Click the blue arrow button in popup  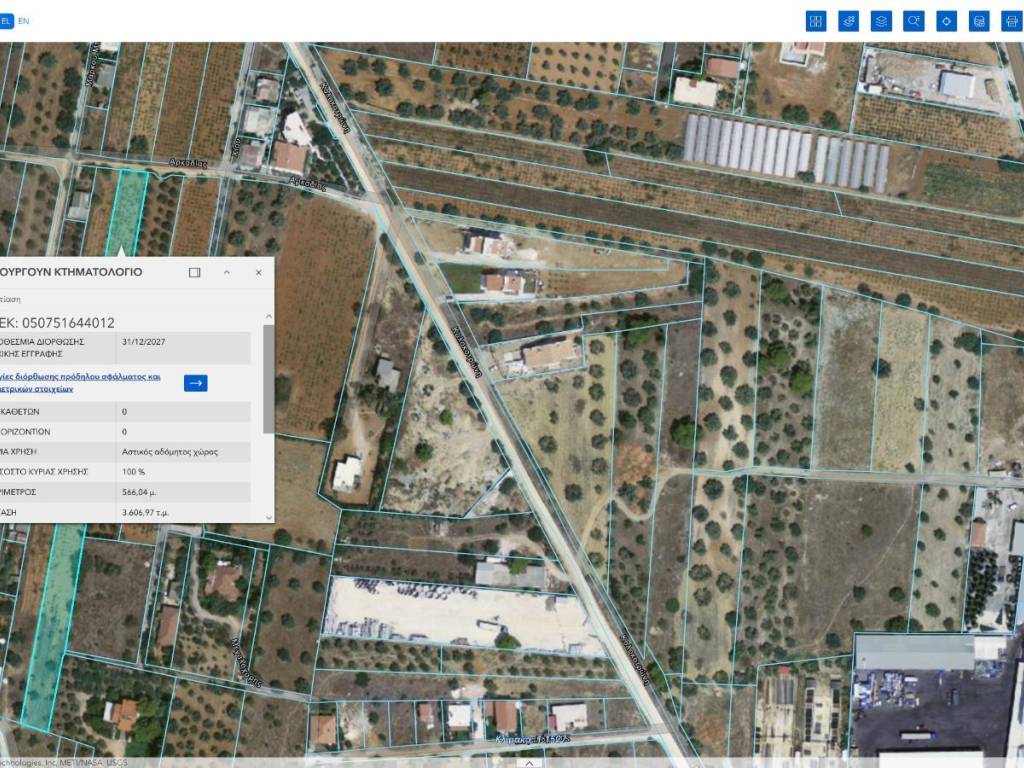point(196,382)
